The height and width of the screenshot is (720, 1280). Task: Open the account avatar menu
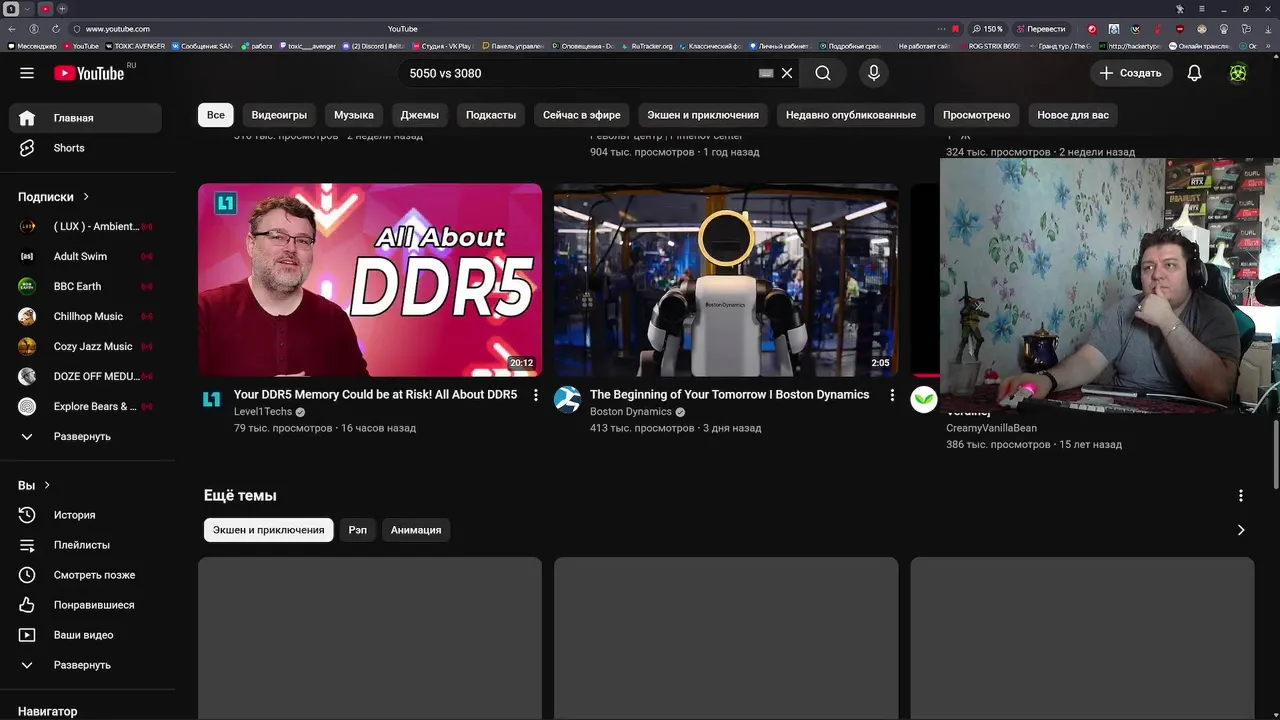(x=1238, y=73)
